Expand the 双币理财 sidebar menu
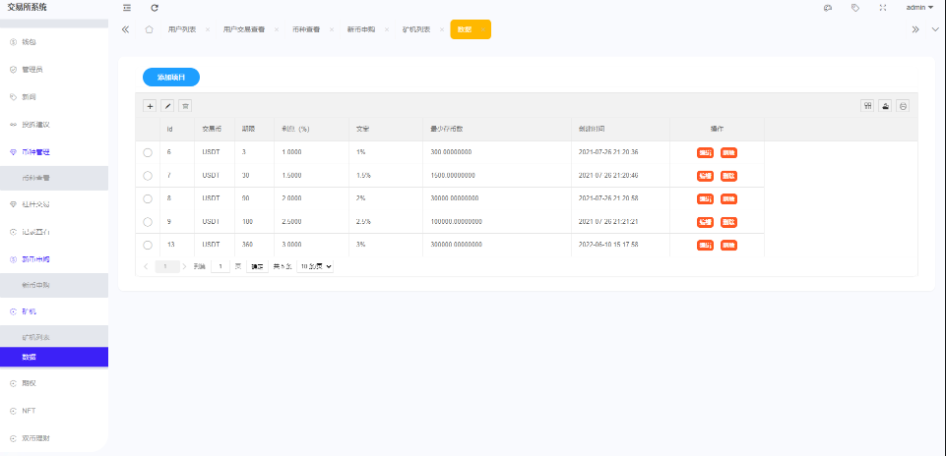The width and height of the screenshot is (946, 456). [x=54, y=439]
